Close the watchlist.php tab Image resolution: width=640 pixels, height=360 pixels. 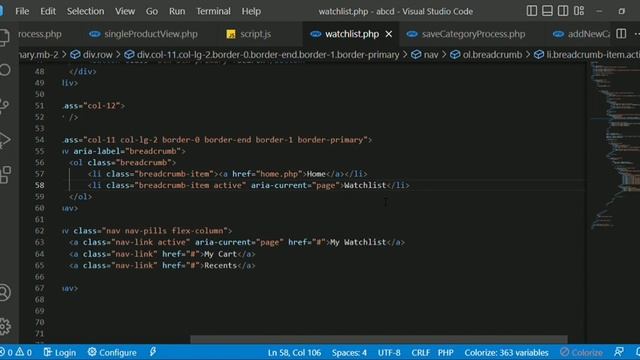tap(389, 34)
